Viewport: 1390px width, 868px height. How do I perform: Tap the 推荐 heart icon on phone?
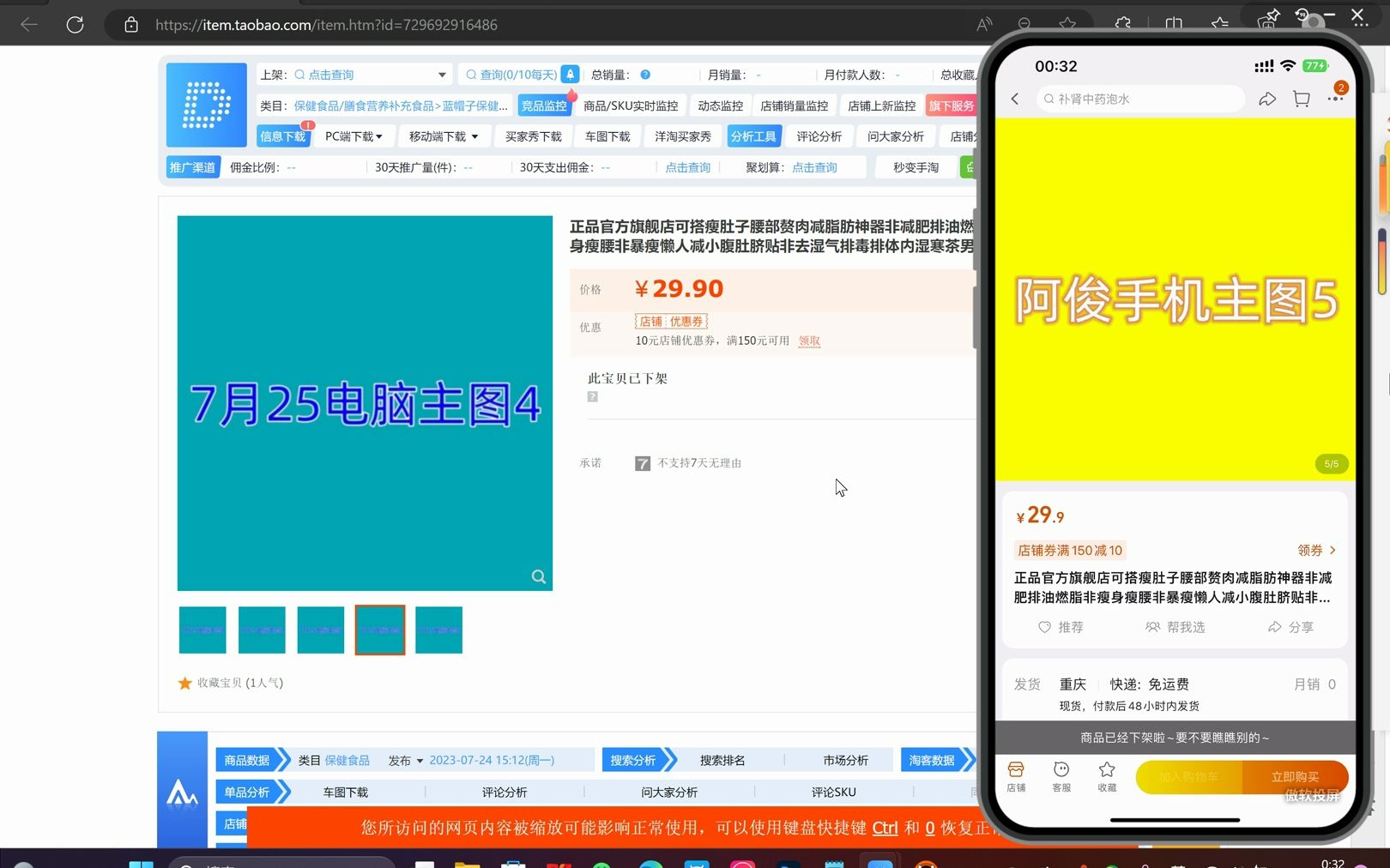(x=1044, y=627)
